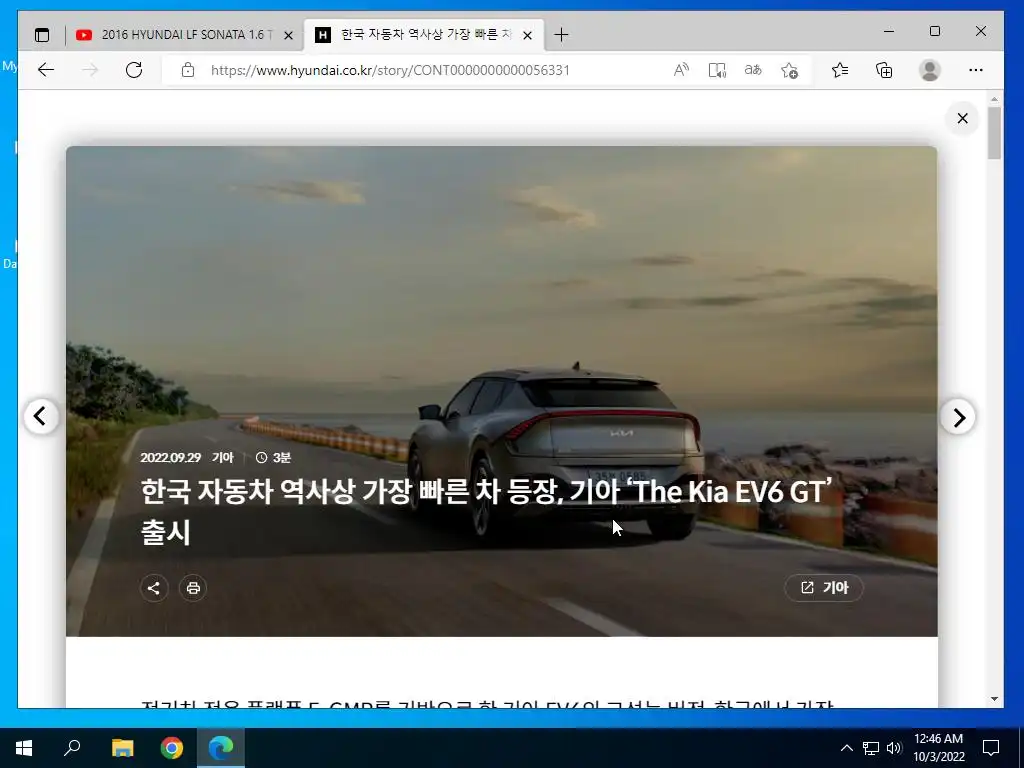Screen dimensions: 1024x768
Task: Open a new browser tab
Action: [561, 35]
